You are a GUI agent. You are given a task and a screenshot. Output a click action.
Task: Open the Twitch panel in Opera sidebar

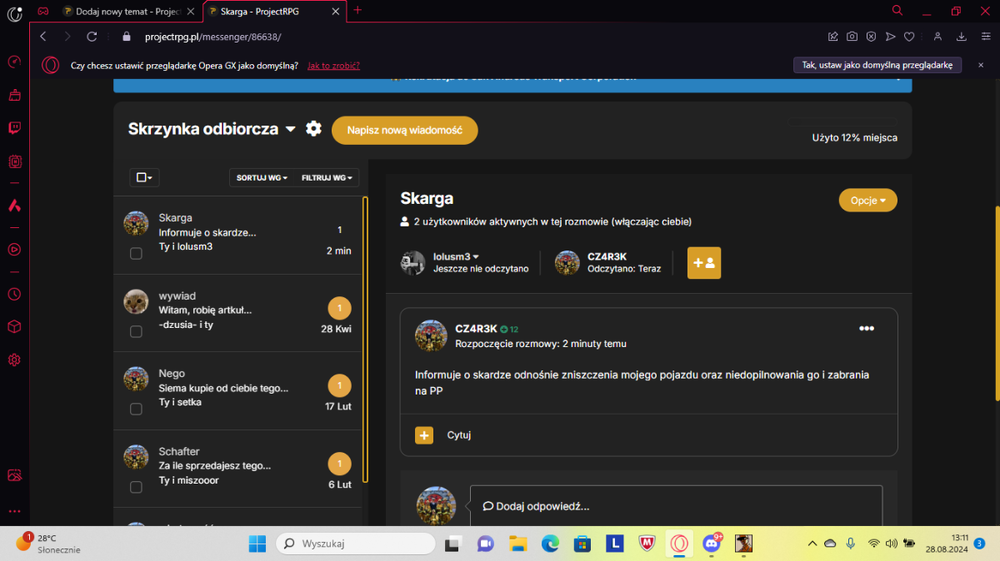coord(15,128)
